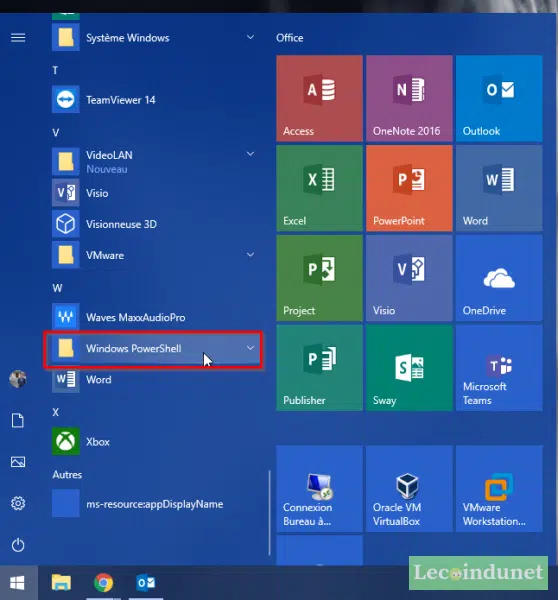Screen dimensions: 558x600
Task: Expand the VMware folder chevron
Action: [x=250, y=255]
